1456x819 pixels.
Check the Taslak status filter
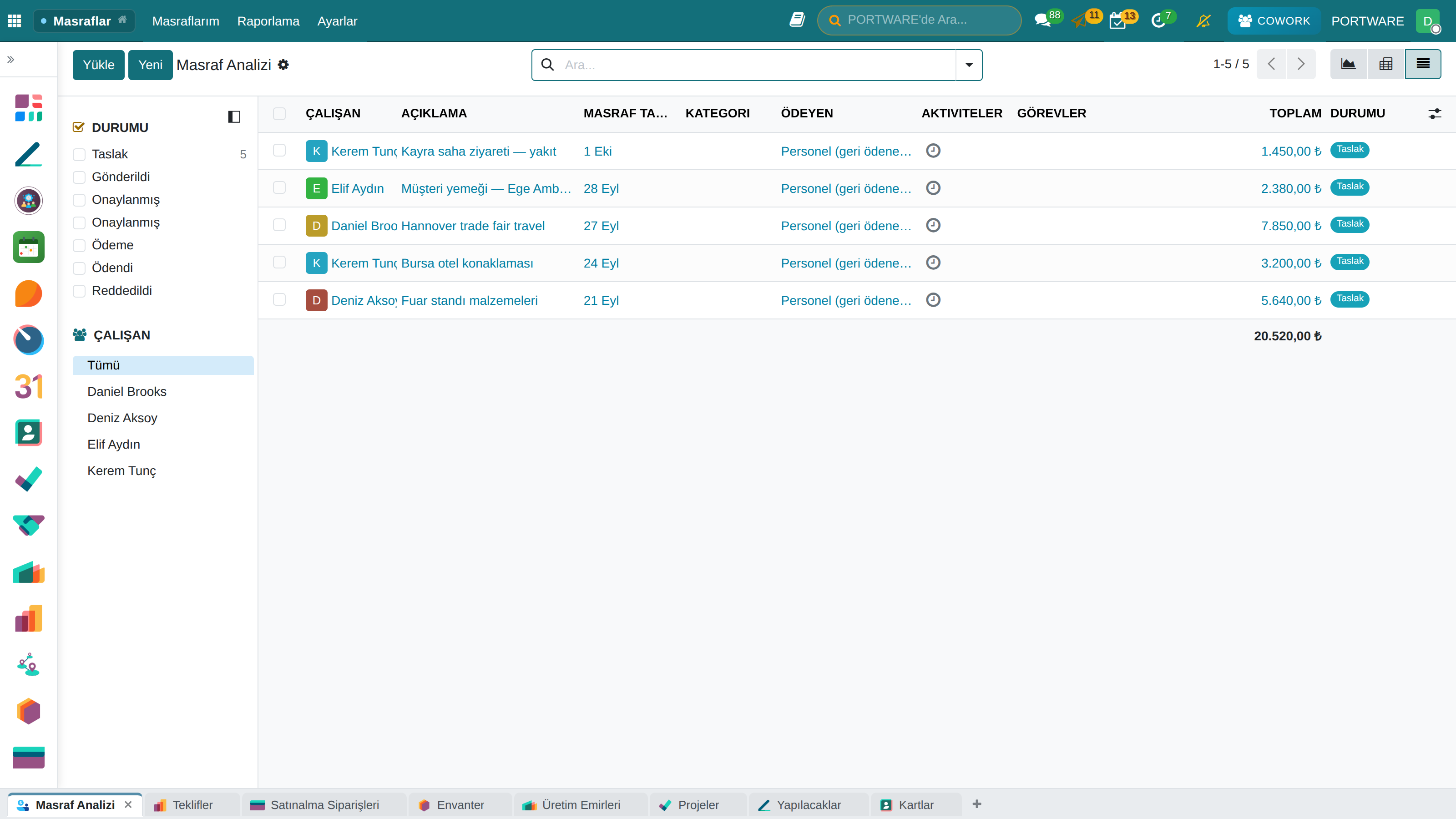click(x=79, y=154)
